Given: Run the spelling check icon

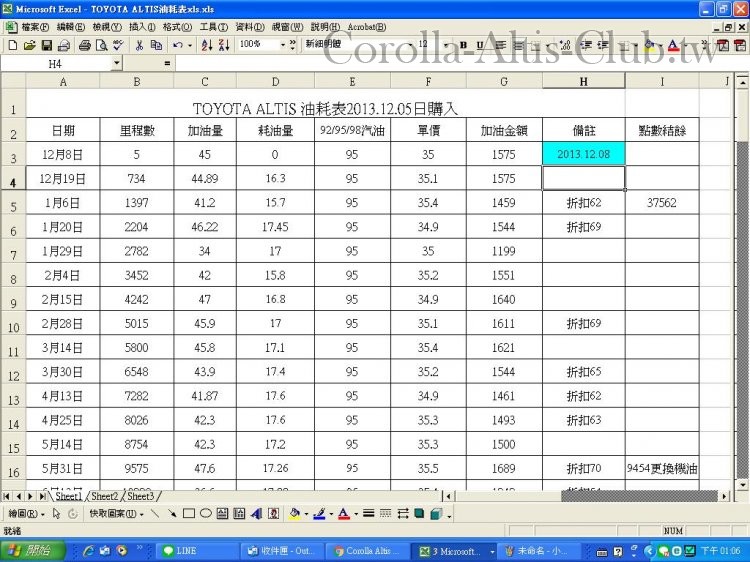Looking at the screenshot, I should click(118, 45).
